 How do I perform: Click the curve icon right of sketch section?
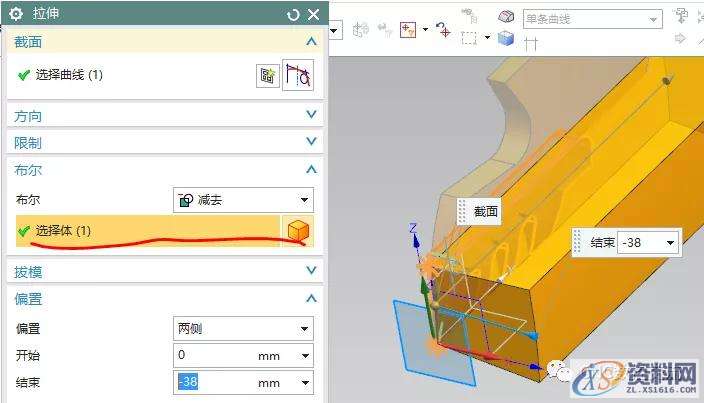pyautogui.click(x=297, y=76)
